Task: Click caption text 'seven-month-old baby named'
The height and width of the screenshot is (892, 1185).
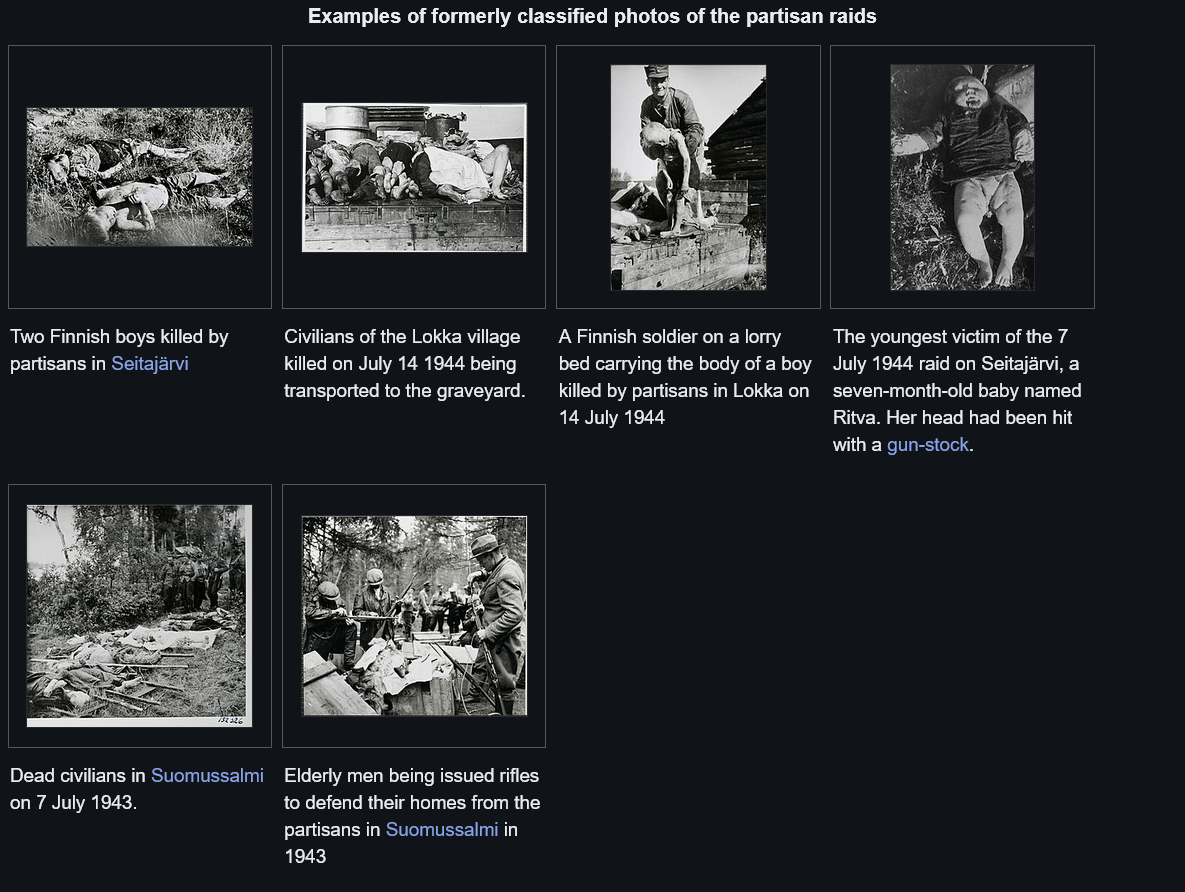Action: pos(957,391)
